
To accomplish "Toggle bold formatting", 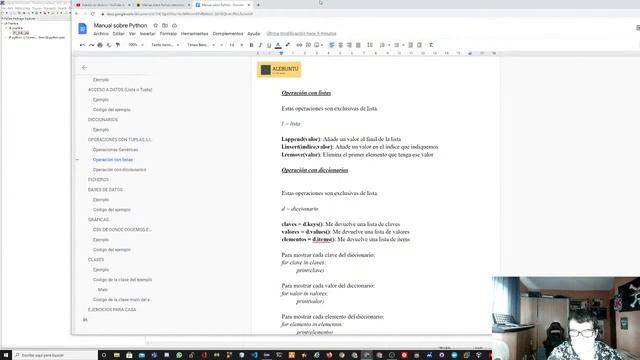I will tap(251, 45).
